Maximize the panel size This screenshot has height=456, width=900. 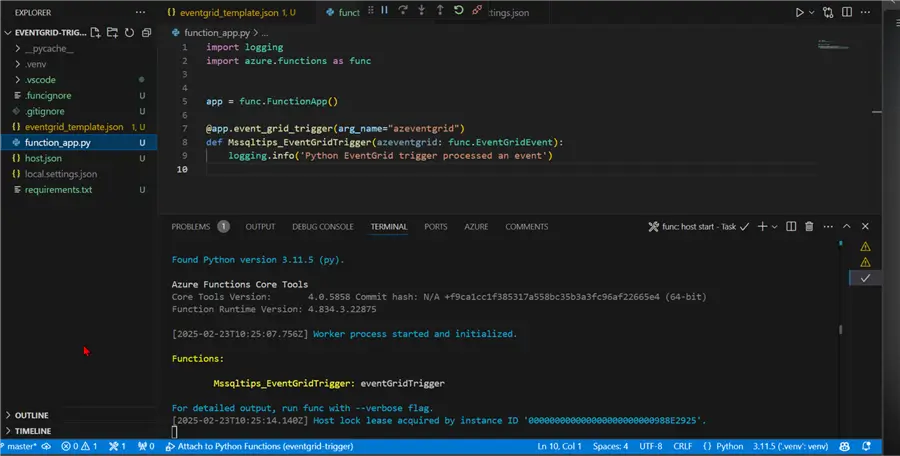[x=847, y=226]
